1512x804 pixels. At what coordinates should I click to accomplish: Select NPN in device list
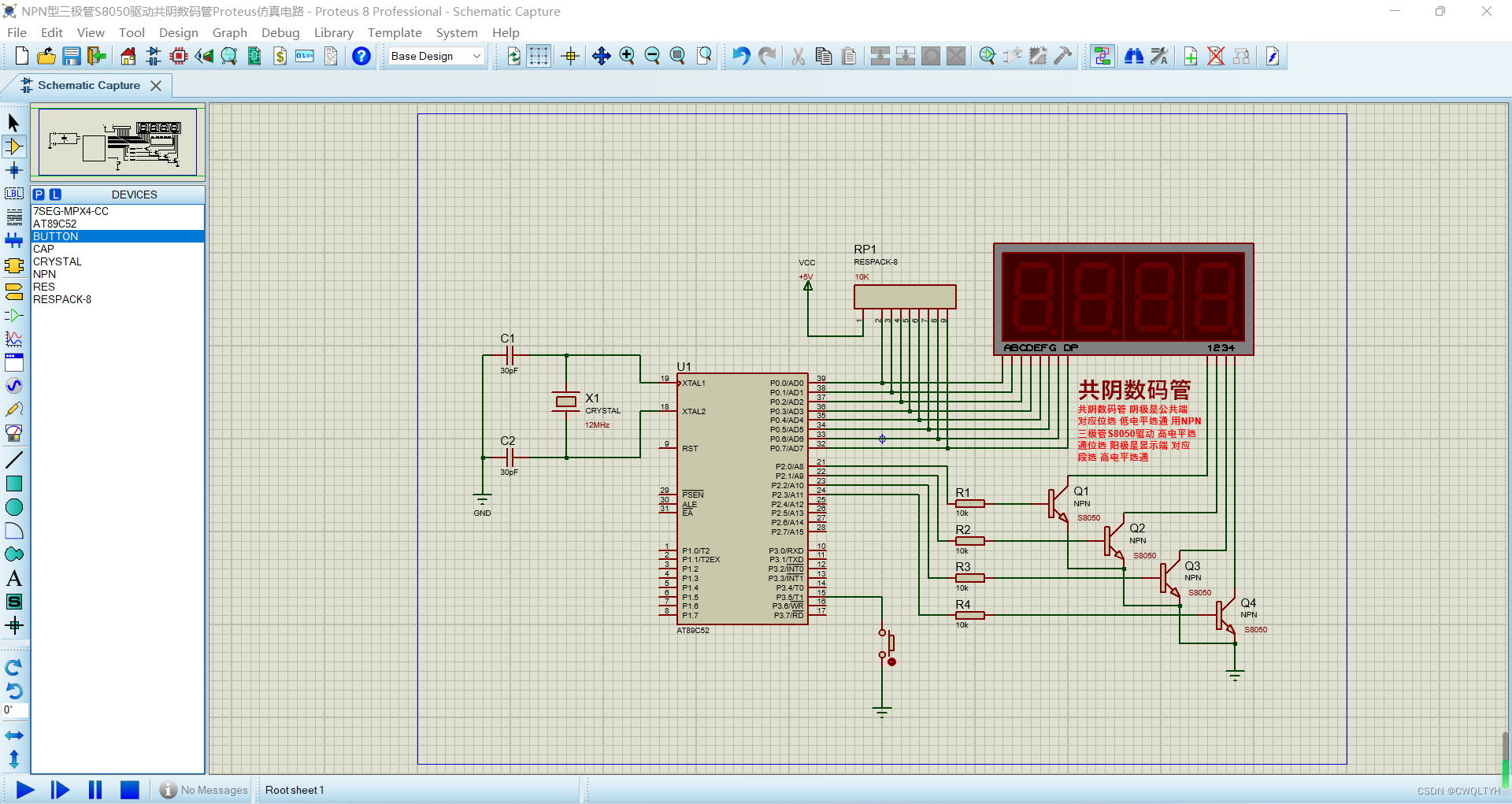pos(117,274)
